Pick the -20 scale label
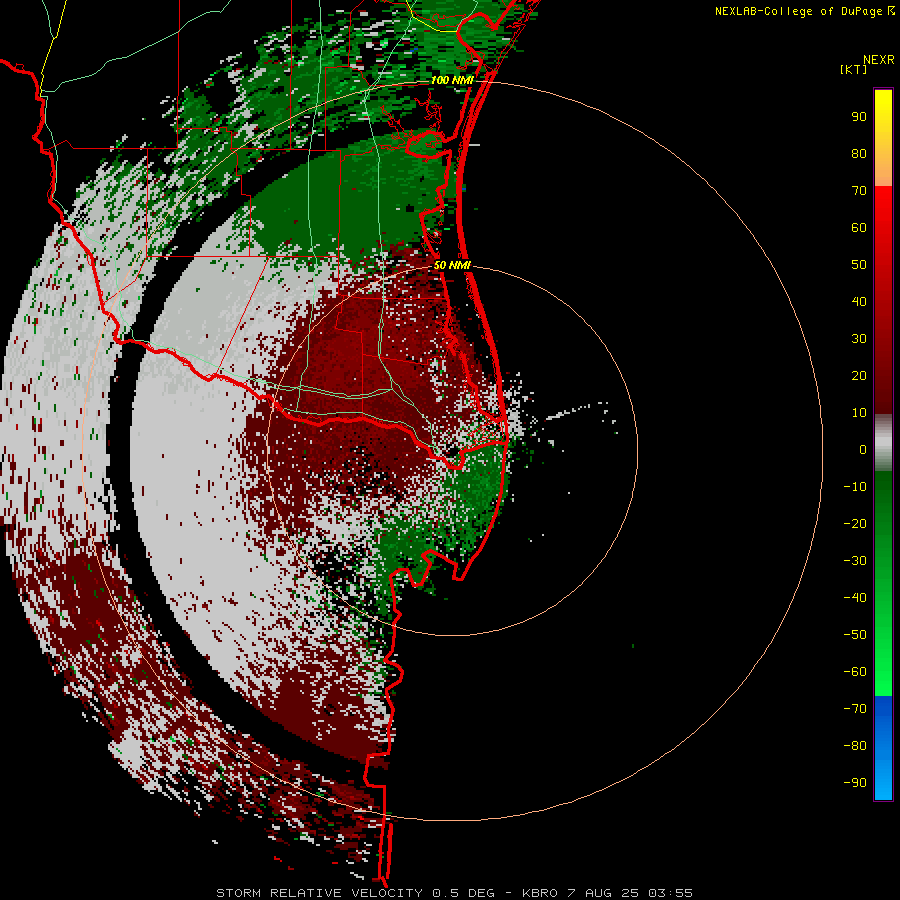 [x=855, y=524]
